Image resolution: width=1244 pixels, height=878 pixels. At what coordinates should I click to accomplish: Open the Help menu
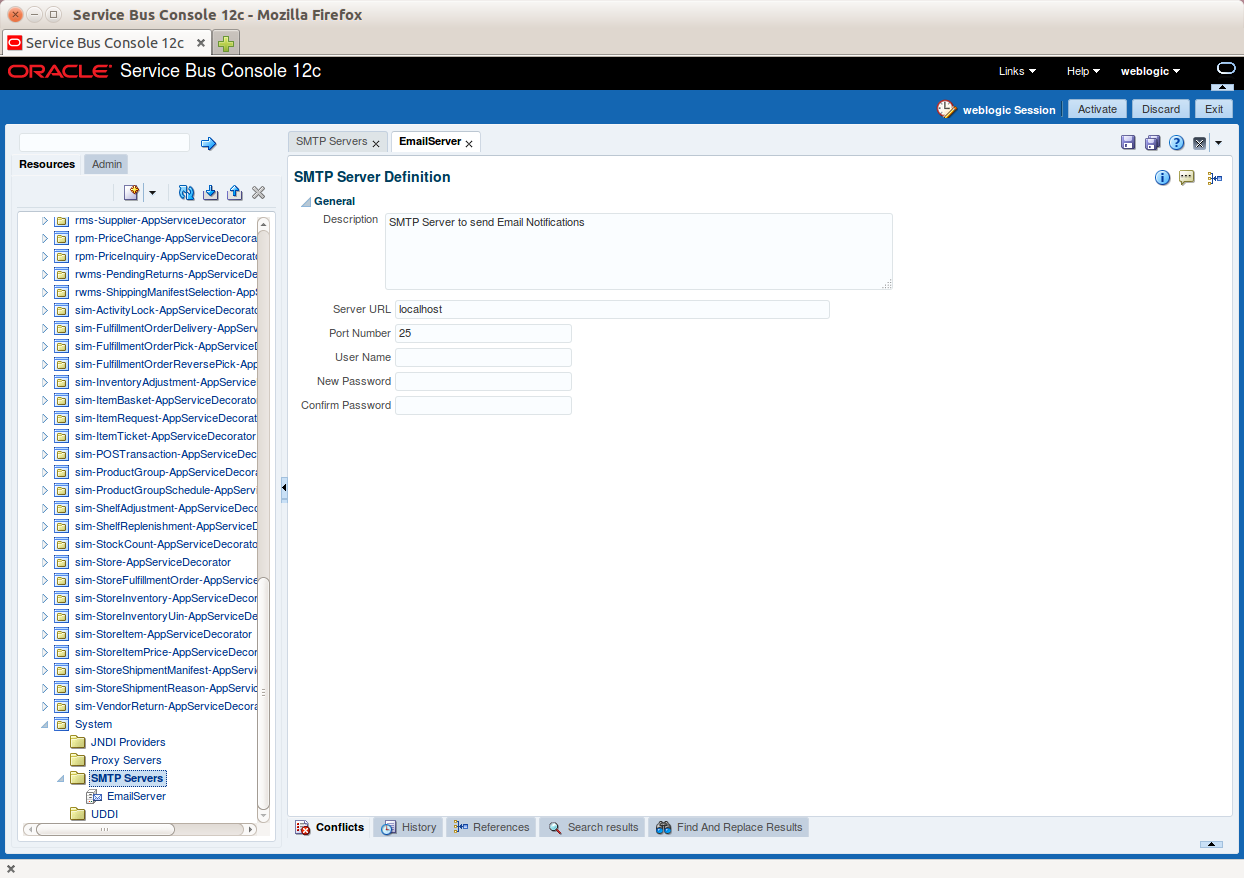coord(1083,71)
